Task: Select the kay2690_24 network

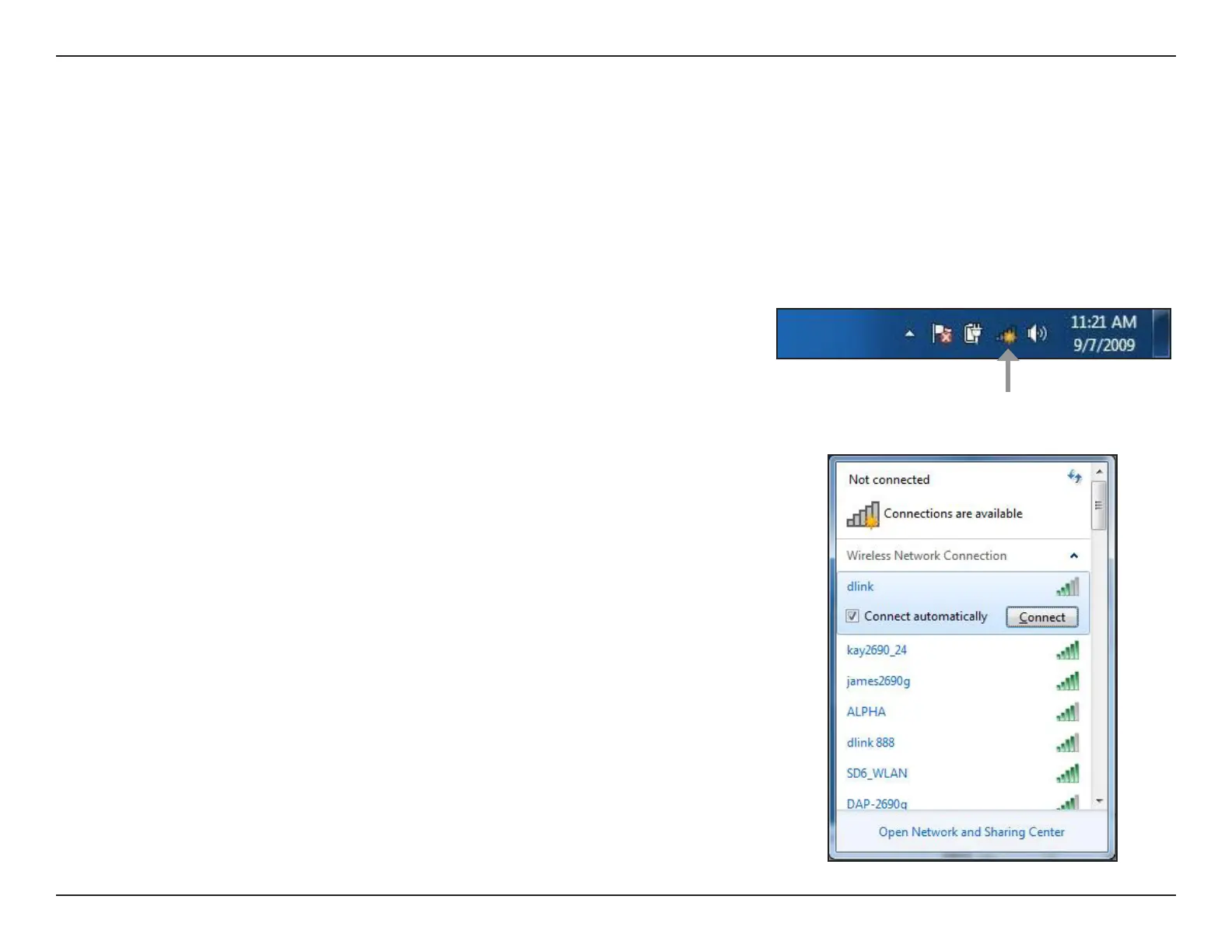Action: 963,650
